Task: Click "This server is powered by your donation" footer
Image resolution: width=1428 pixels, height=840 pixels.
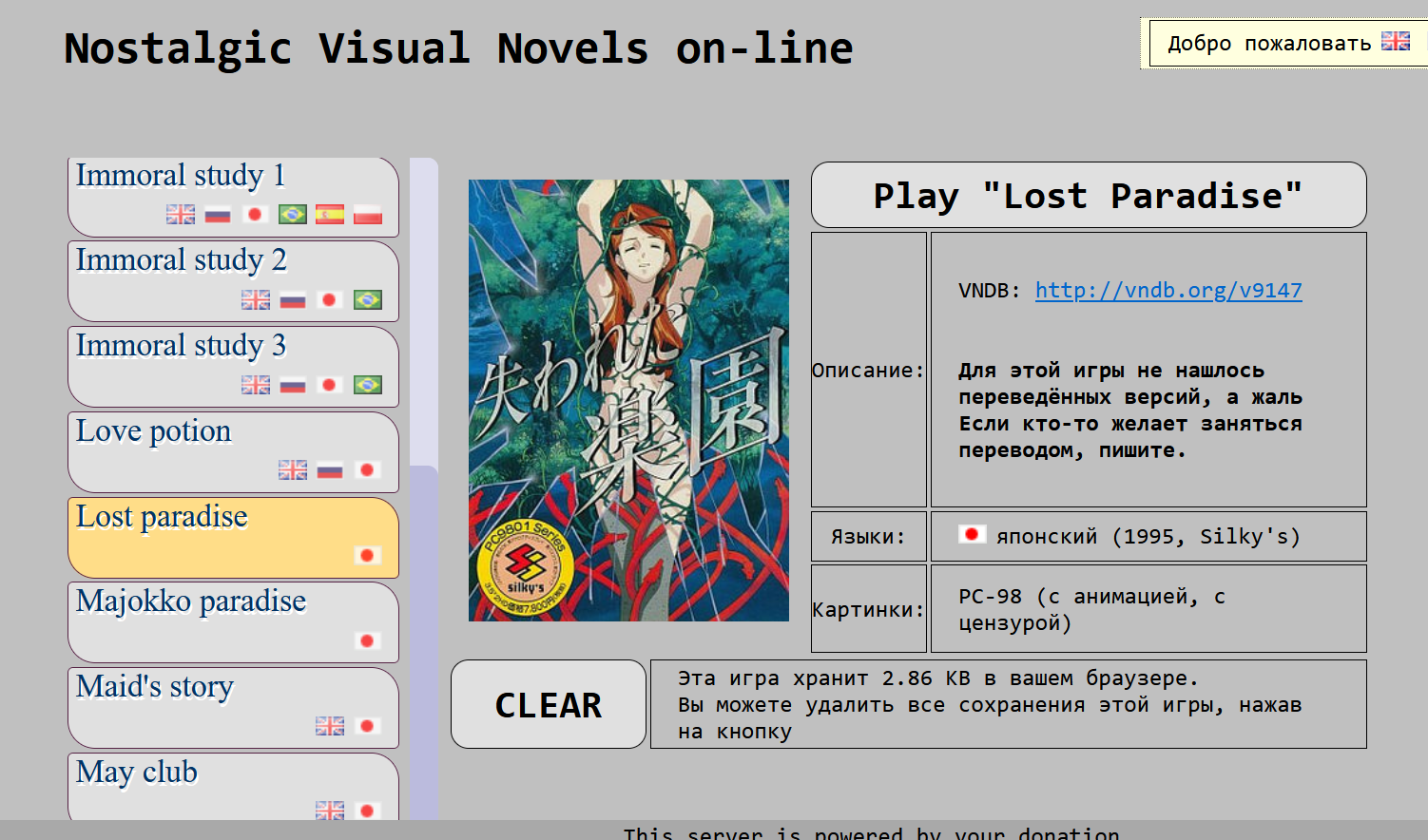Action: click(x=872, y=832)
